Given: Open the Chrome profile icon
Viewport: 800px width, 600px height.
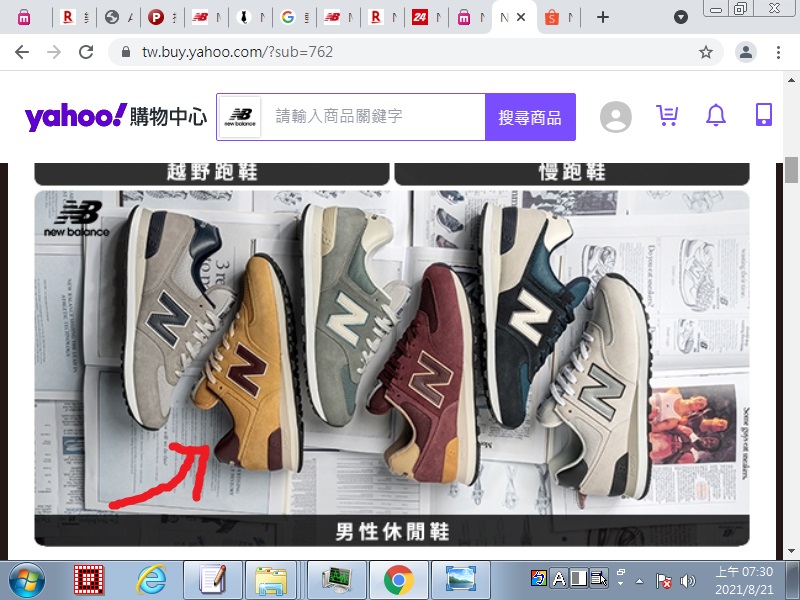Looking at the screenshot, I should coord(745,52).
